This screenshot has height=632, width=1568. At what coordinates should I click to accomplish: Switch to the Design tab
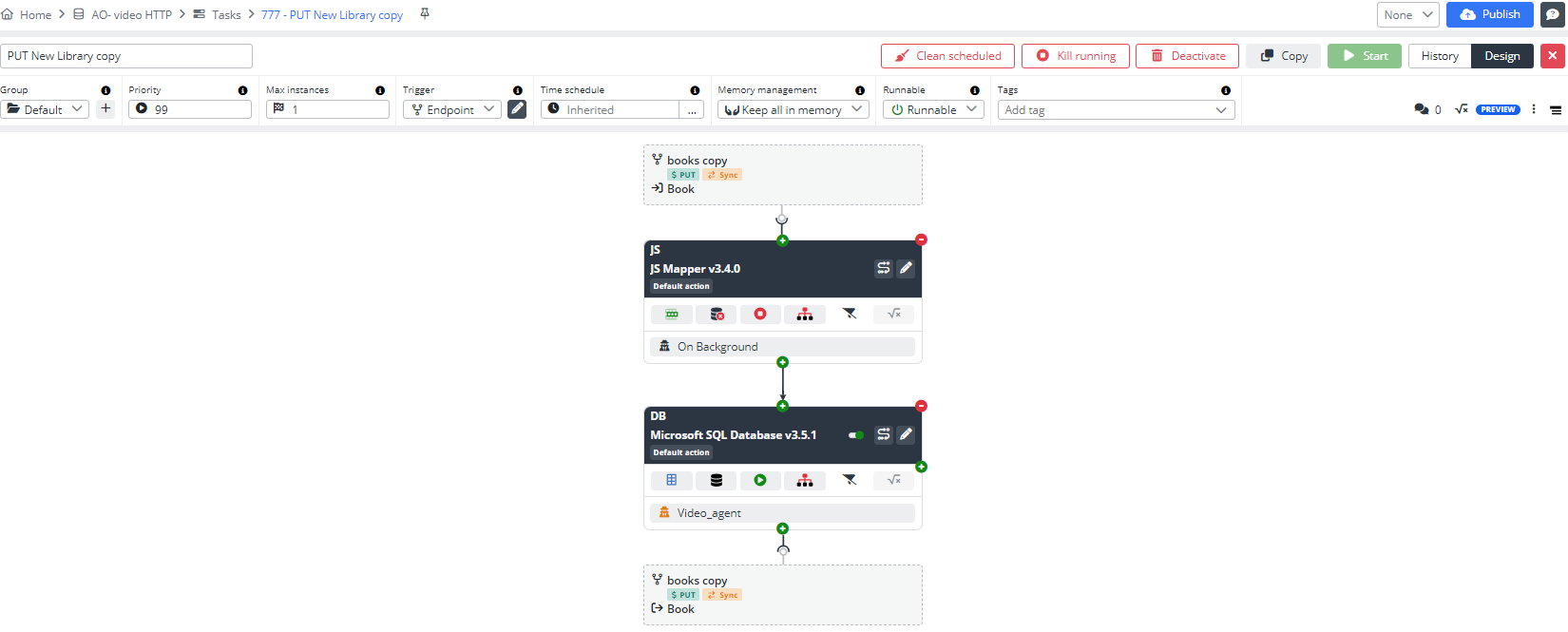click(x=1501, y=56)
